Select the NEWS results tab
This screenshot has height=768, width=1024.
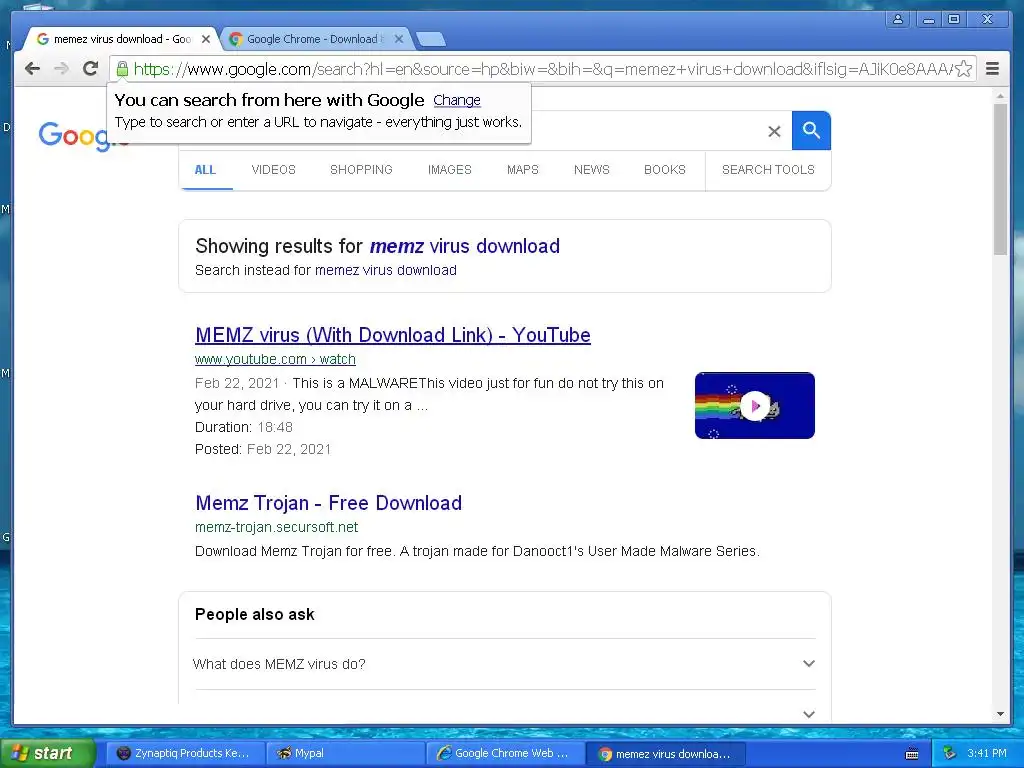592,170
